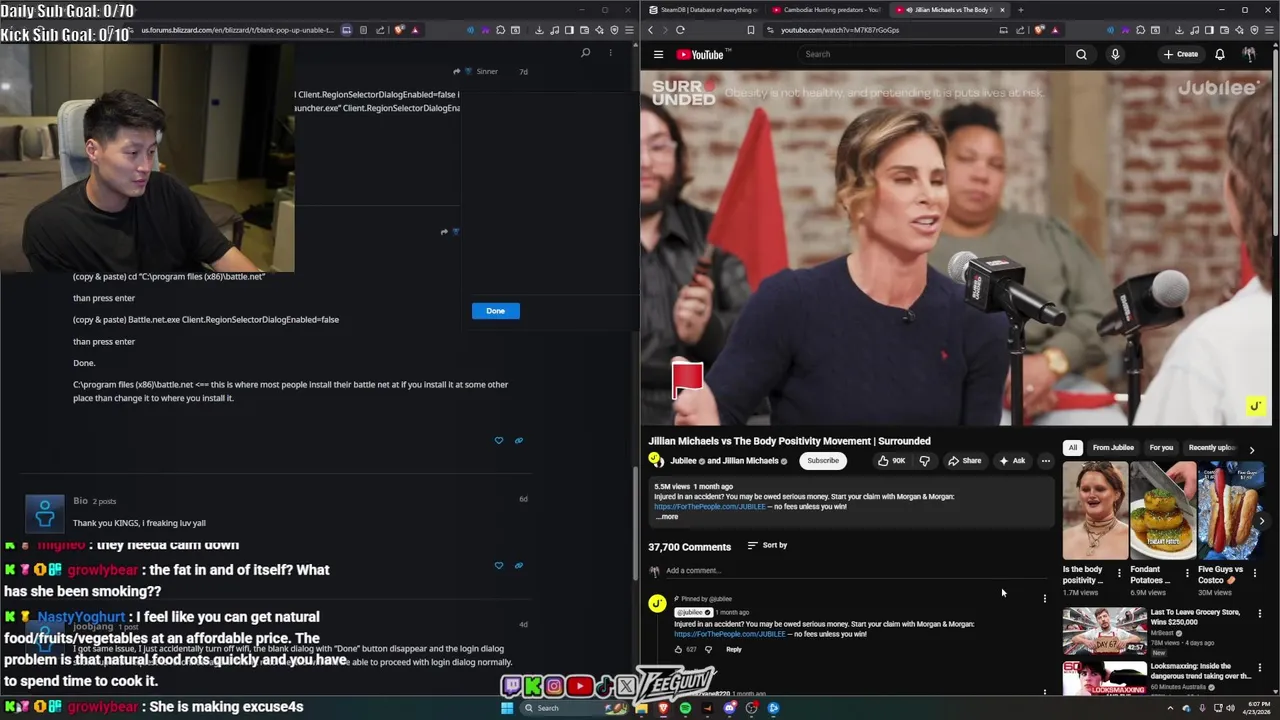Viewport: 1280px width, 720px height.
Task: Dislike the Jillian Michaels video
Action: (924, 461)
